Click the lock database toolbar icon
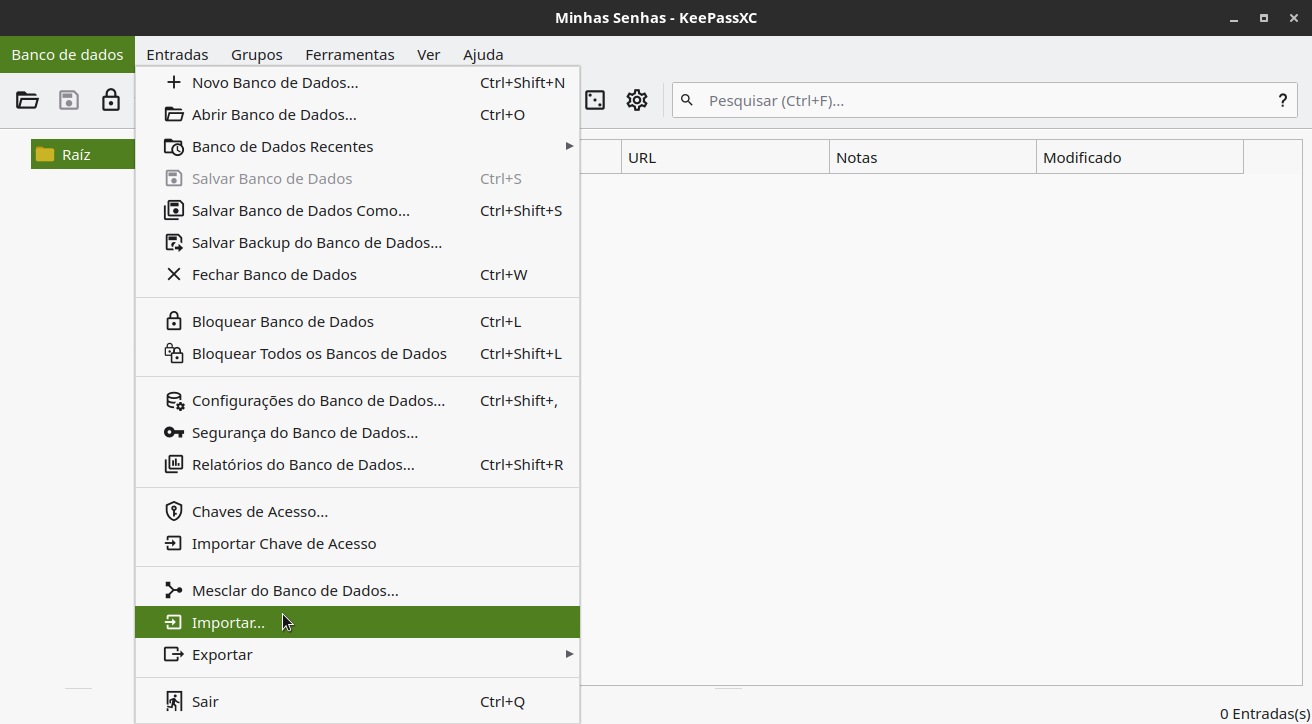This screenshot has height=724, width=1312. tap(111, 100)
